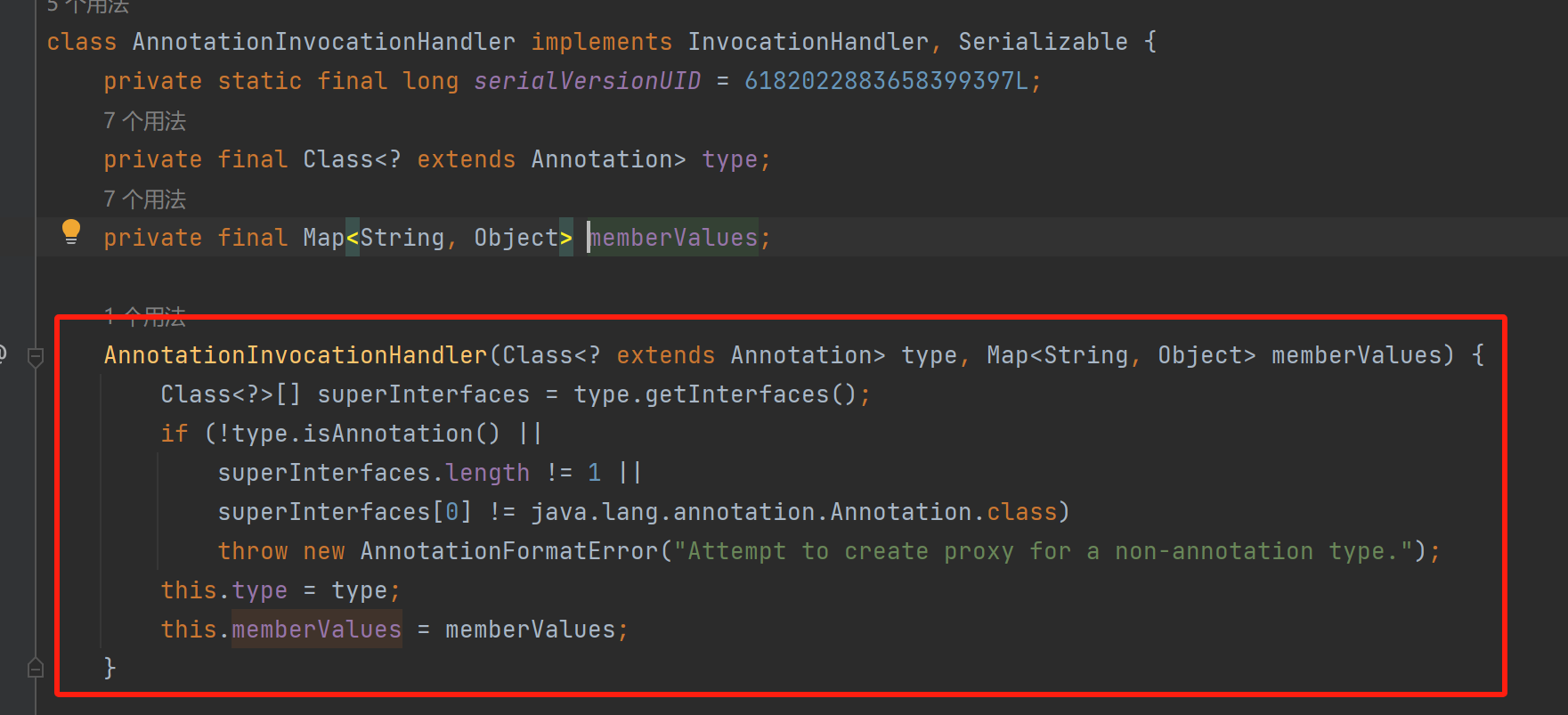Open the 1 usage hint above constructor
Viewport: 1568px width, 715px height.
pos(144,314)
